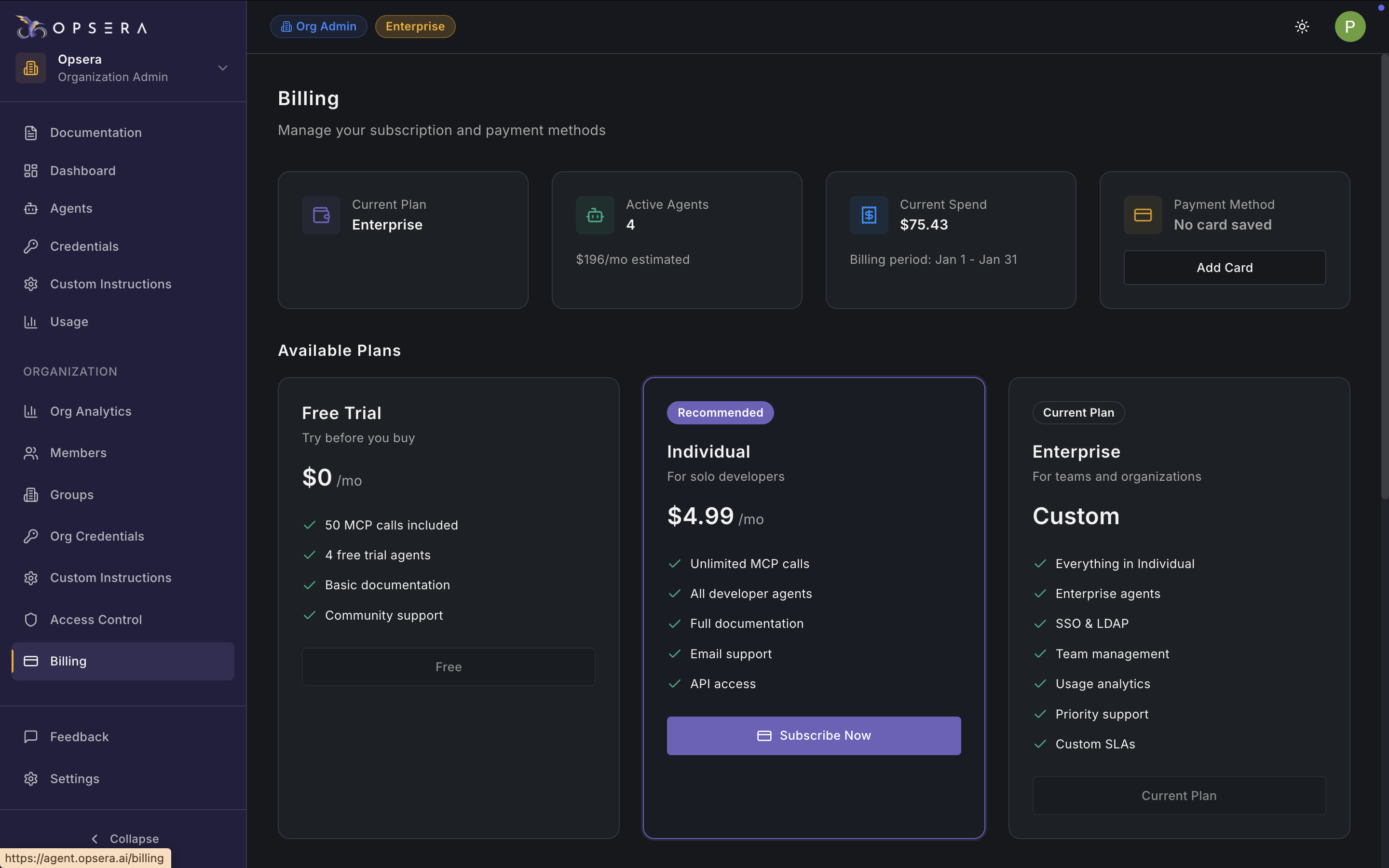The height and width of the screenshot is (868, 1389).
Task: Click the Agents robot icon in sidebar
Action: pos(31,208)
